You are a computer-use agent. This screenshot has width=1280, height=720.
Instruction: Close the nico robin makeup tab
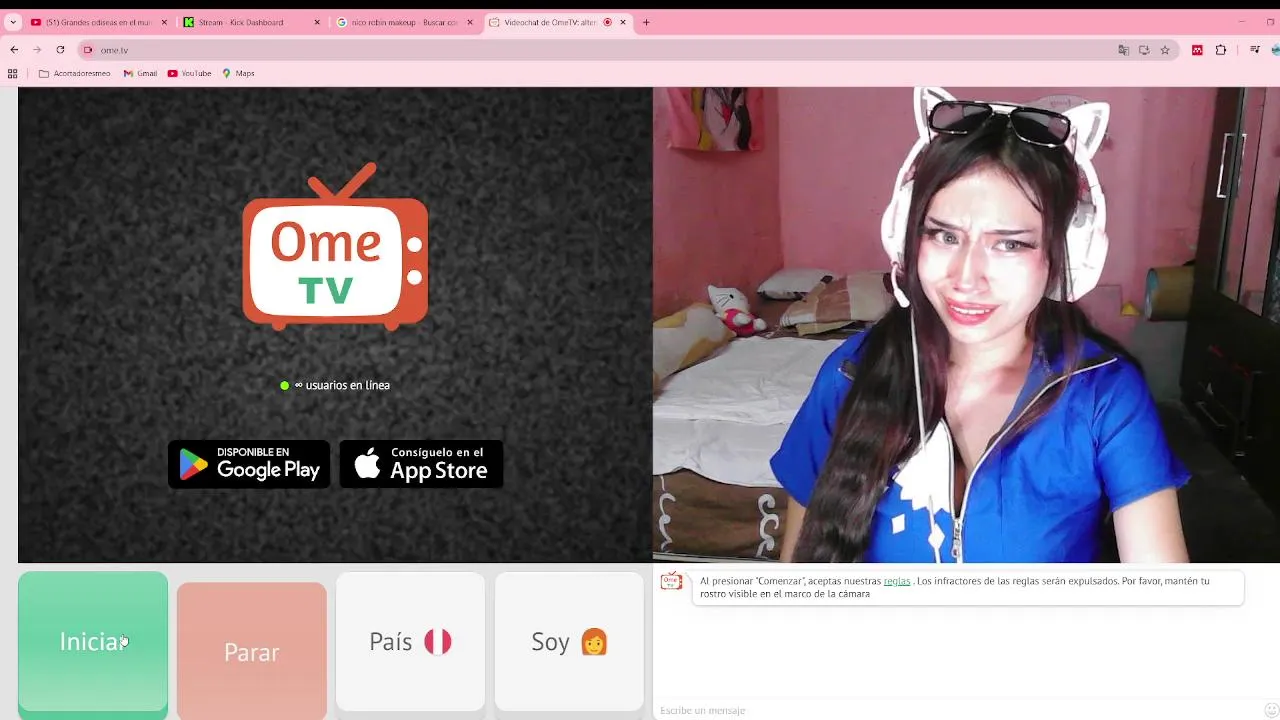(x=470, y=22)
